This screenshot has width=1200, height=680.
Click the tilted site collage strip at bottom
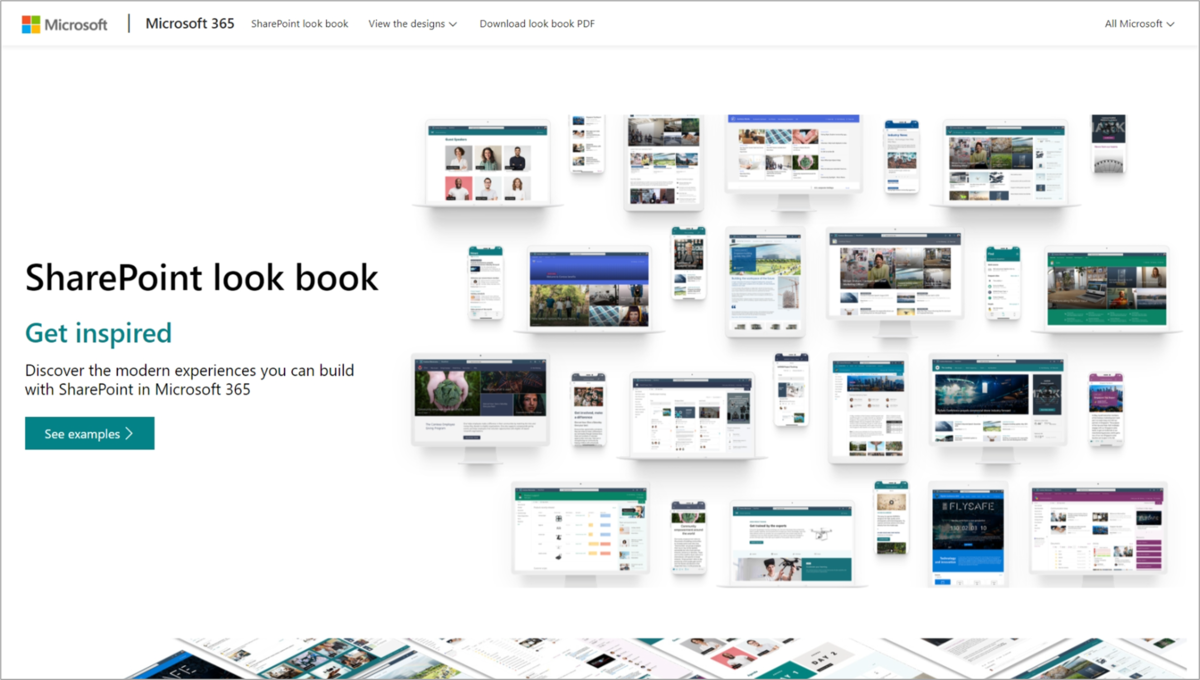[x=600, y=660]
